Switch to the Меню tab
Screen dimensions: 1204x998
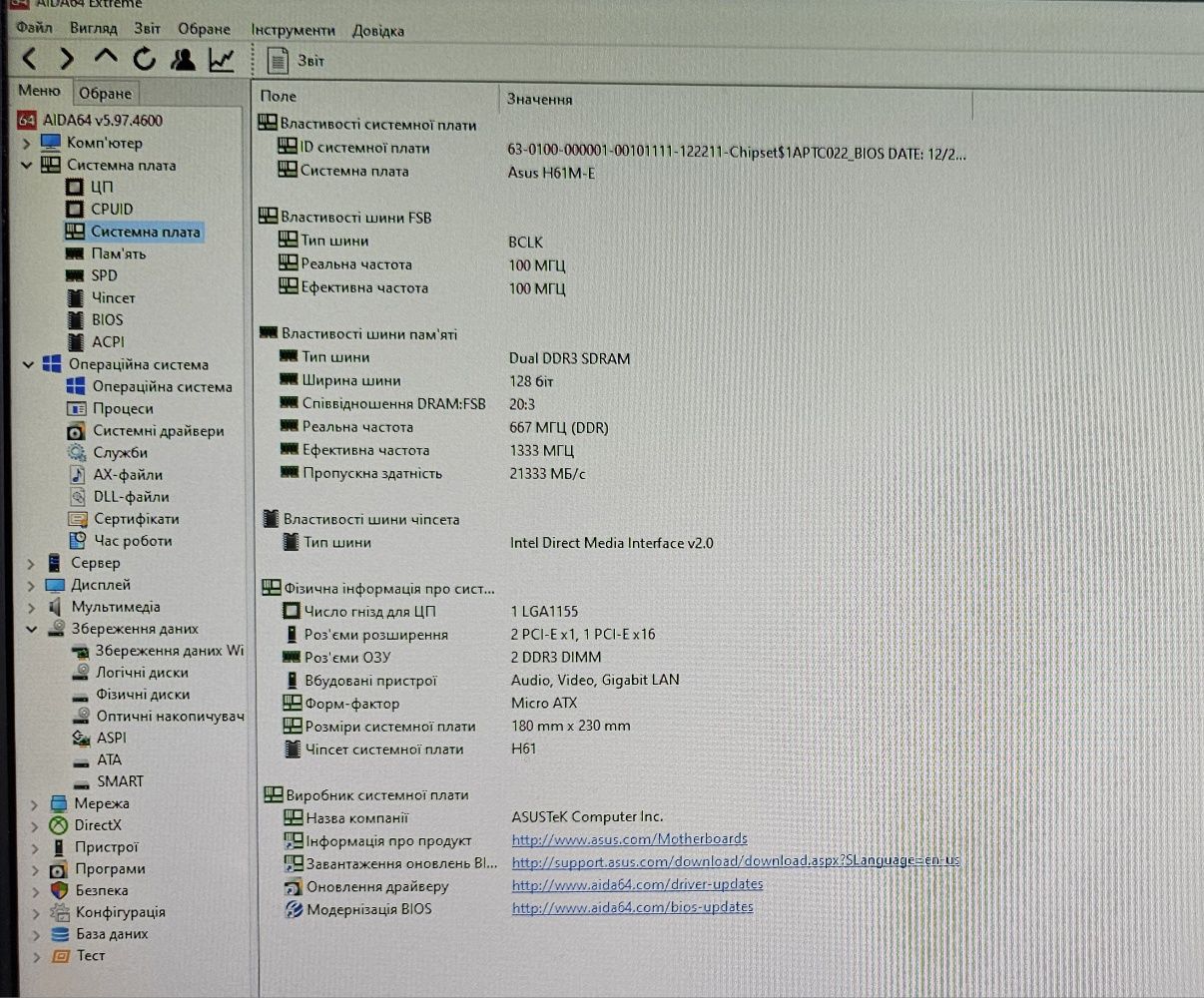coord(40,91)
